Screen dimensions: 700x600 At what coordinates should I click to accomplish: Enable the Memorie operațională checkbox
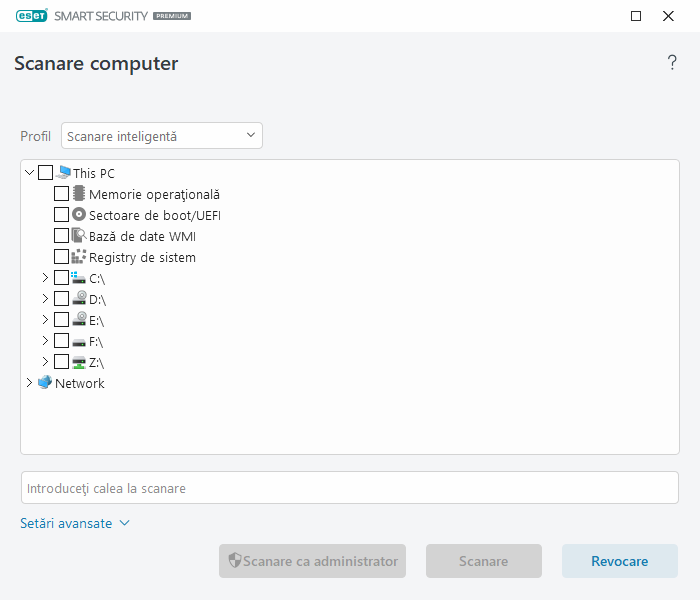pos(62,194)
